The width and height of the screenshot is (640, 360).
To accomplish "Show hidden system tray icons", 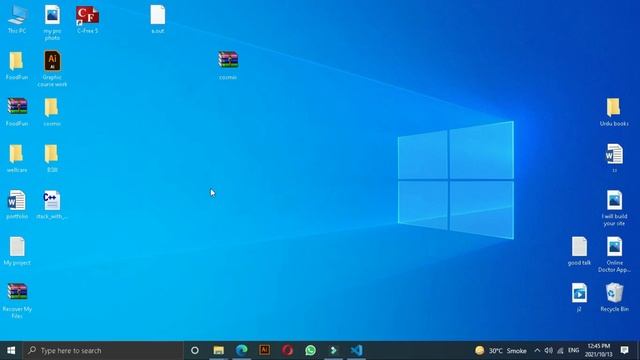I will point(537,350).
